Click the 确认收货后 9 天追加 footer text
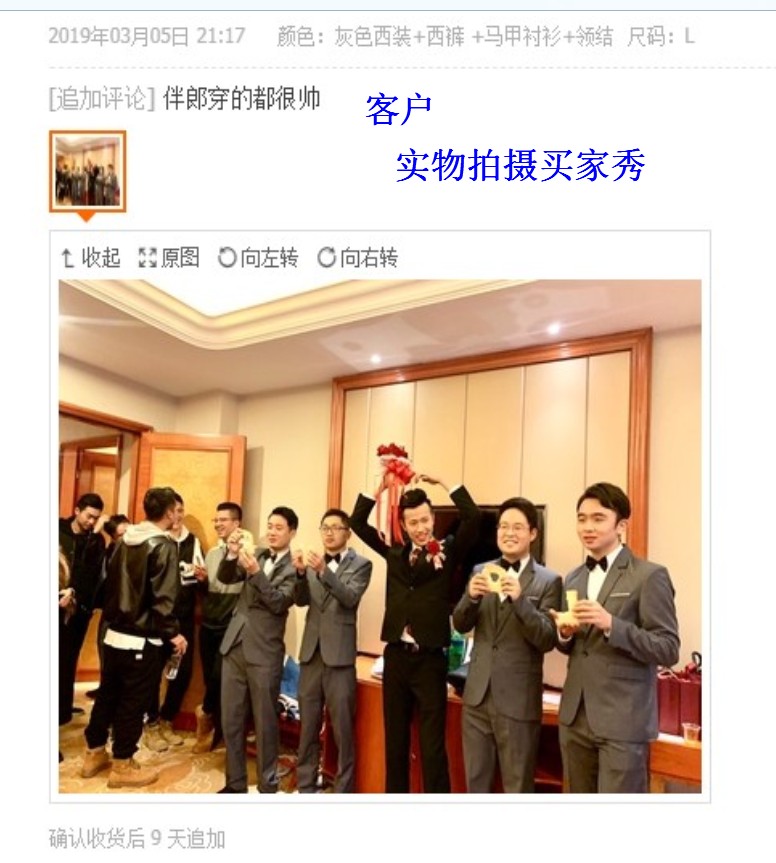 (137, 839)
